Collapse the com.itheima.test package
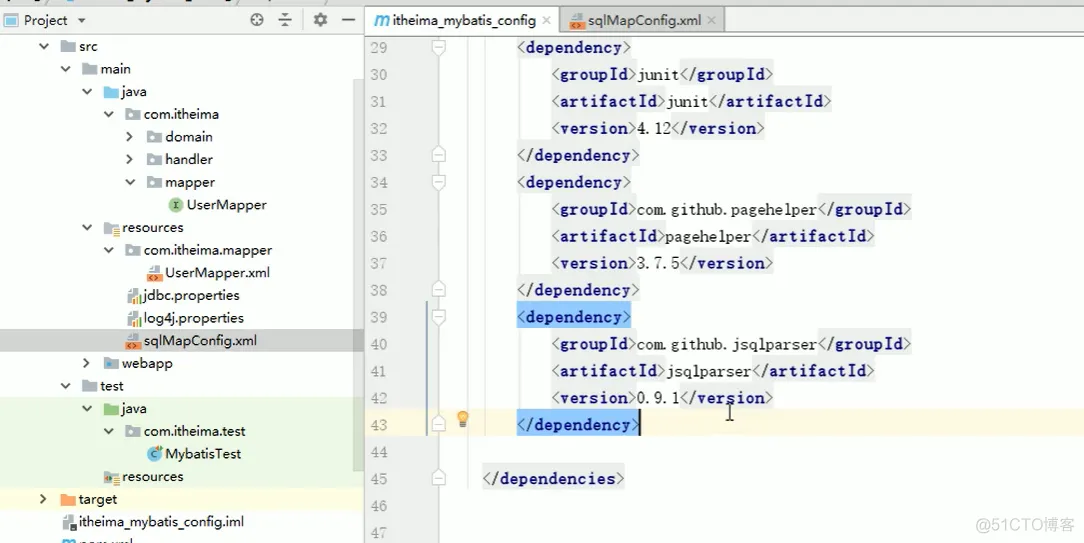The height and width of the screenshot is (543, 1084). tap(109, 431)
